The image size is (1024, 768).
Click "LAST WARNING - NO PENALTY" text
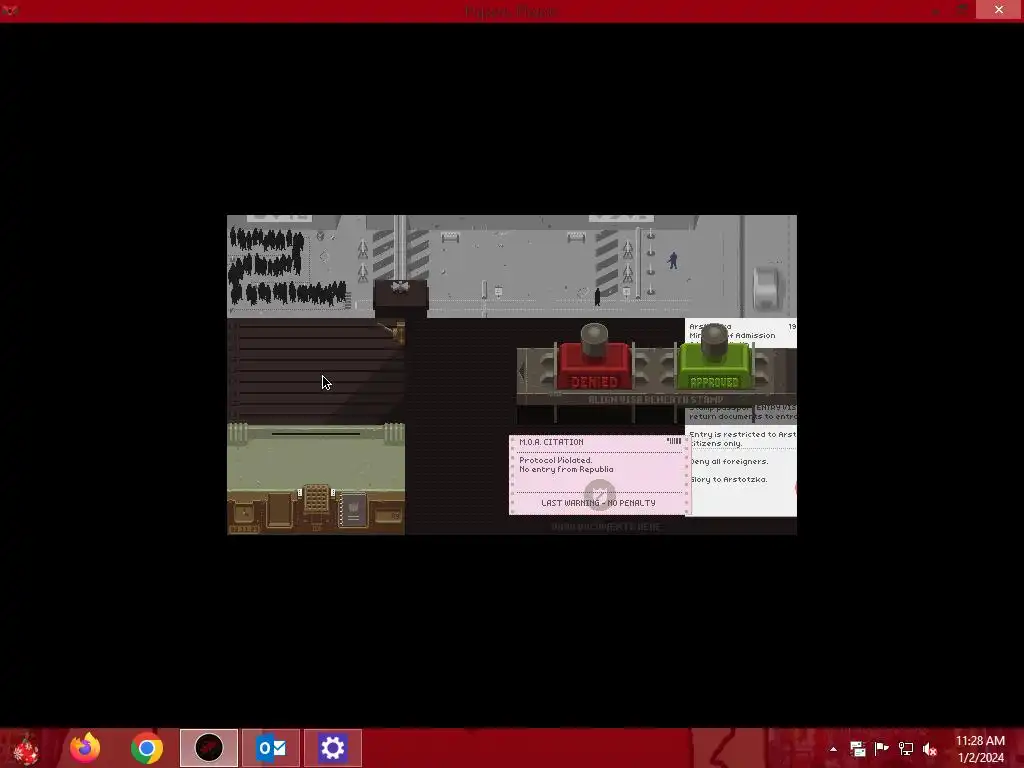point(598,503)
